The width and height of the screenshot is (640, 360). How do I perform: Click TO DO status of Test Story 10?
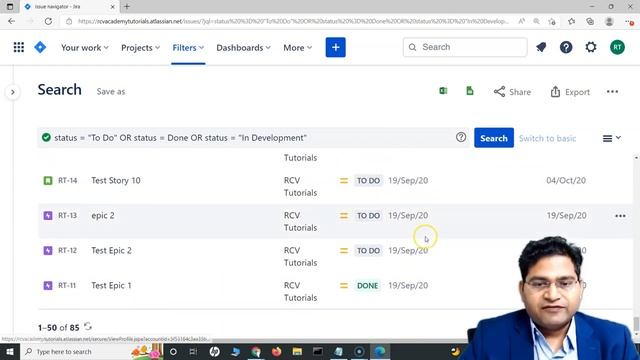click(x=368, y=180)
